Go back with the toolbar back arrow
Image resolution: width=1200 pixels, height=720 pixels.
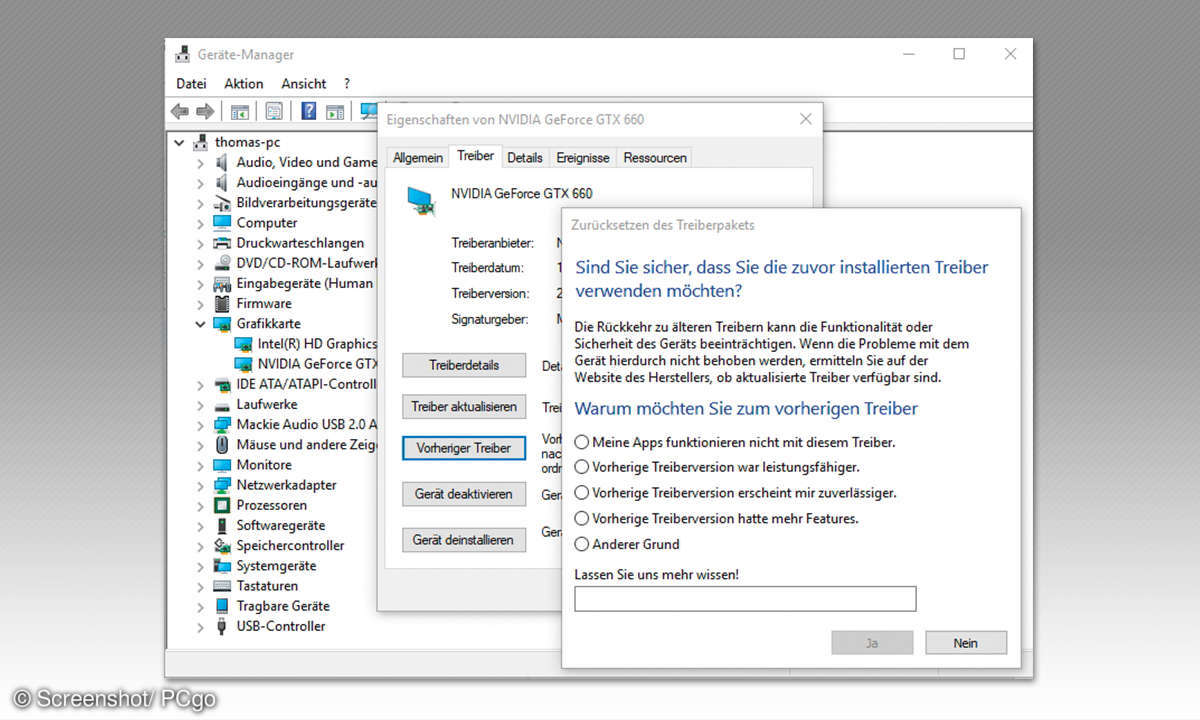pos(180,111)
